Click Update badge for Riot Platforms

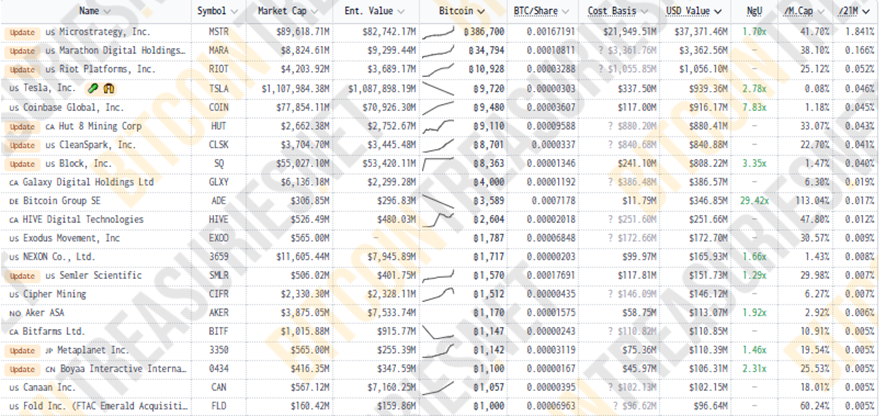(22, 70)
